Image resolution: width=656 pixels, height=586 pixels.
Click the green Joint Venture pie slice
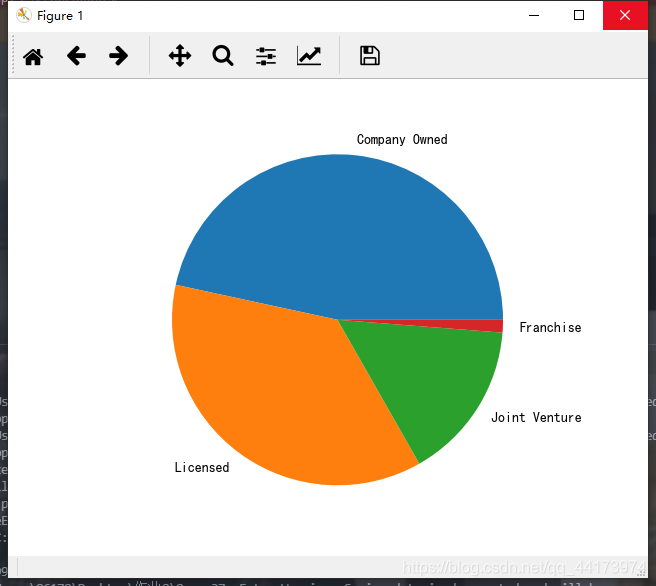click(431, 381)
